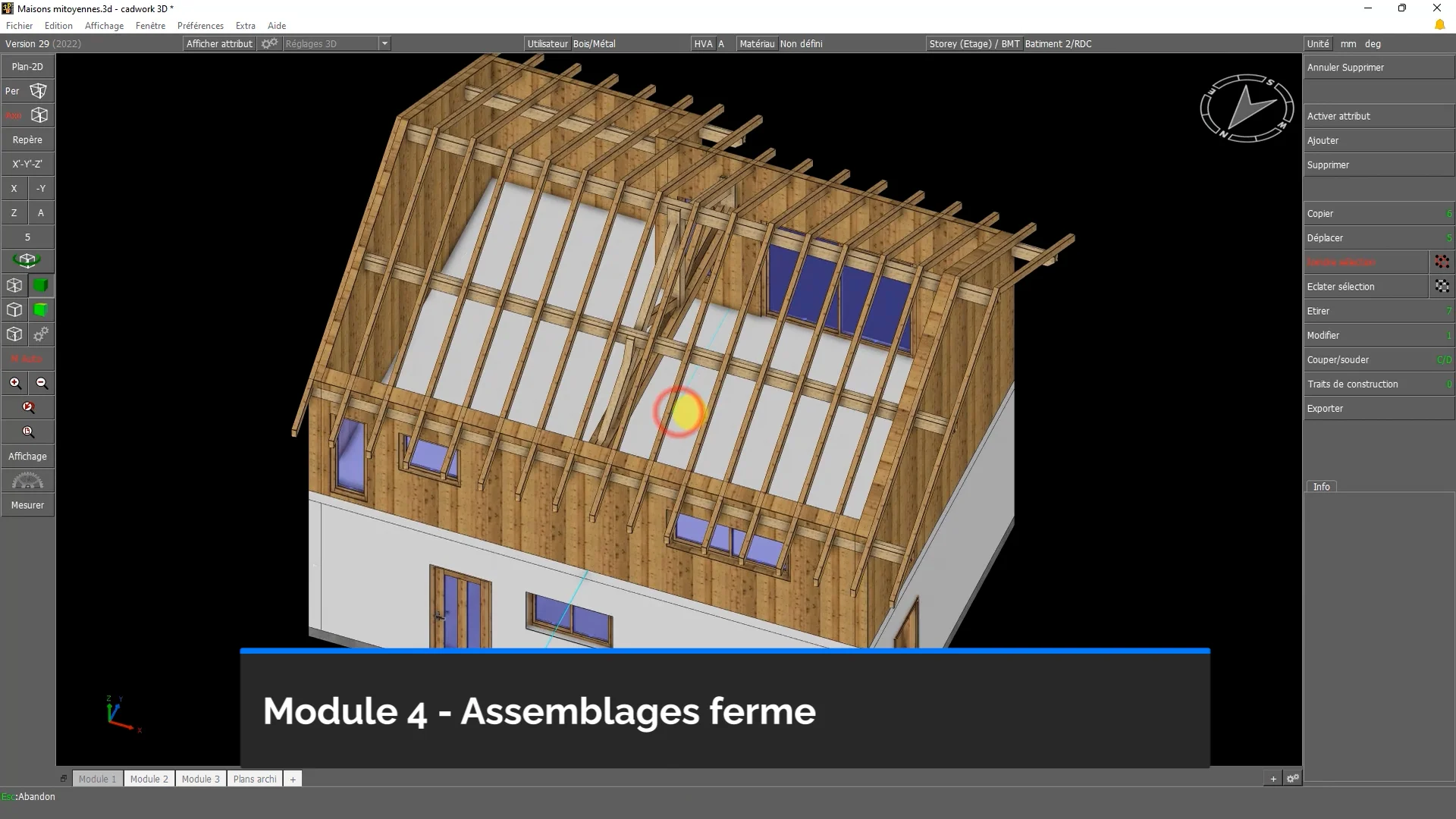
Task: Click the bottom-right settings gear icon
Action: click(1293, 778)
